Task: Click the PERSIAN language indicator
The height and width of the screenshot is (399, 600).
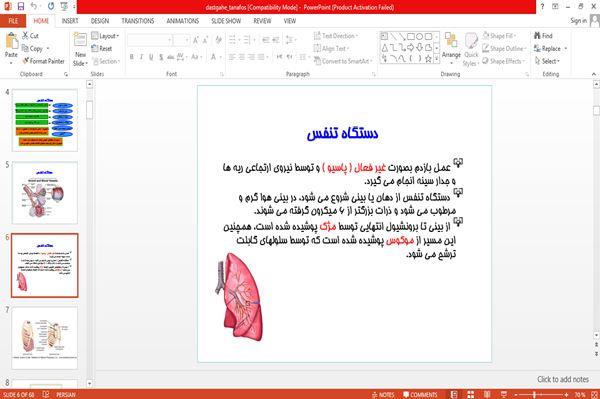Action: [66, 394]
